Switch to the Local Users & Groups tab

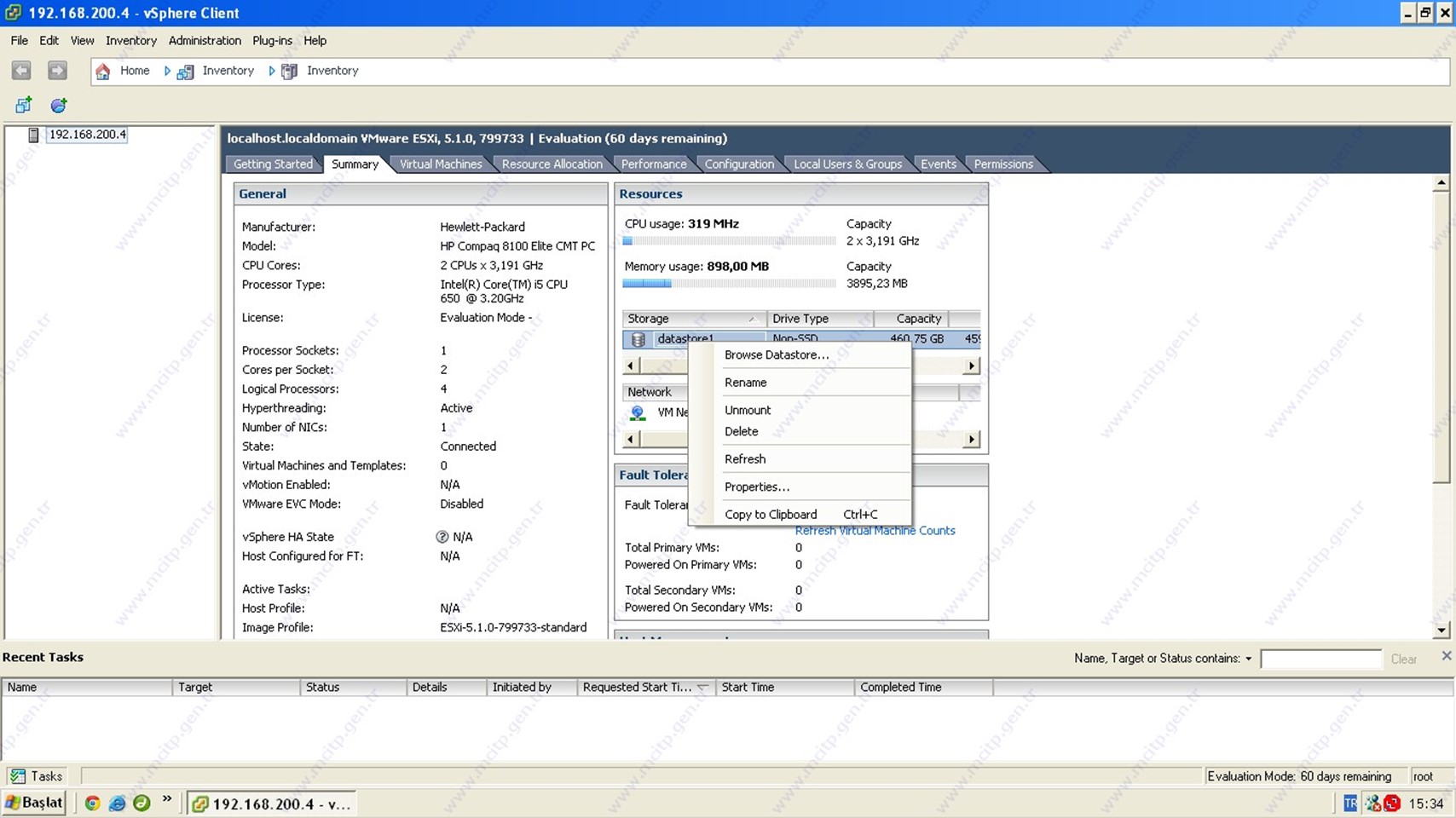click(x=847, y=164)
